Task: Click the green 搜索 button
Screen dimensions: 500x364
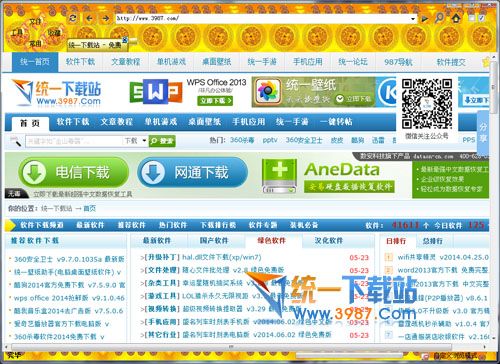Action: 162,141
